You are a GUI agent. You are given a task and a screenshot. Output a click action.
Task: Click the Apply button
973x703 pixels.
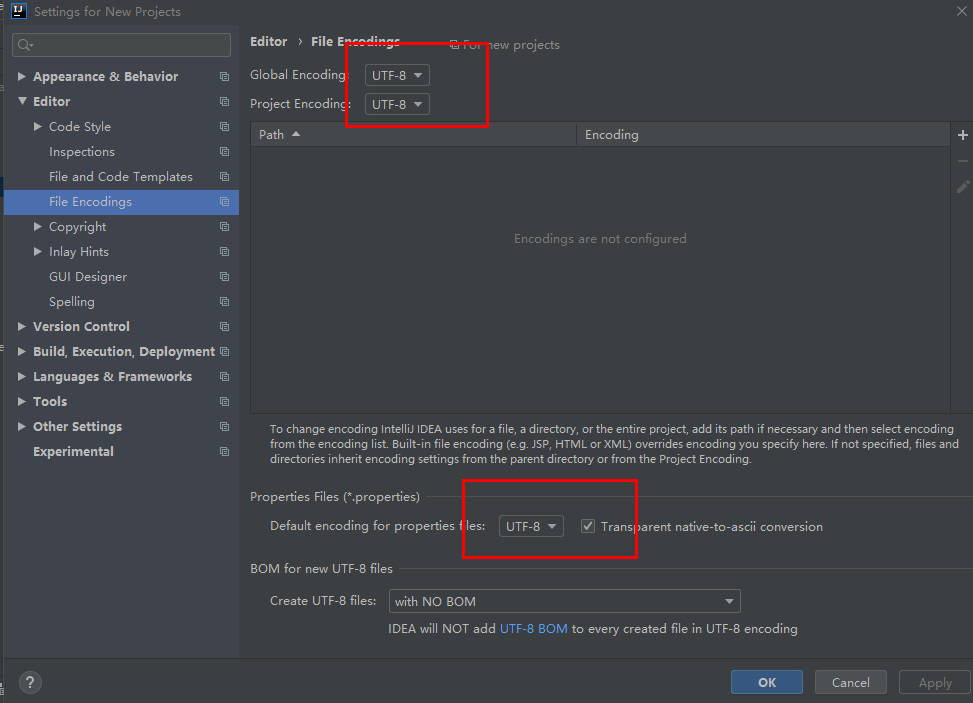pyautogui.click(x=935, y=683)
